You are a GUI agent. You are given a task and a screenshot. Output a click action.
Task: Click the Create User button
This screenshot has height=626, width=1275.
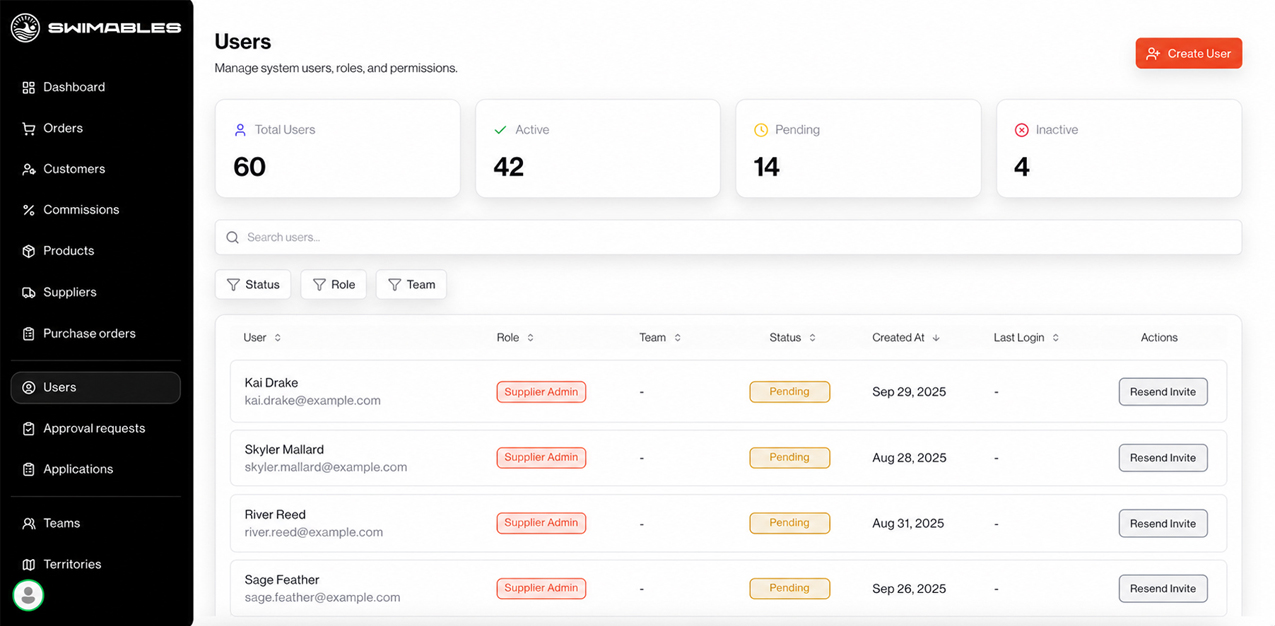click(1188, 54)
